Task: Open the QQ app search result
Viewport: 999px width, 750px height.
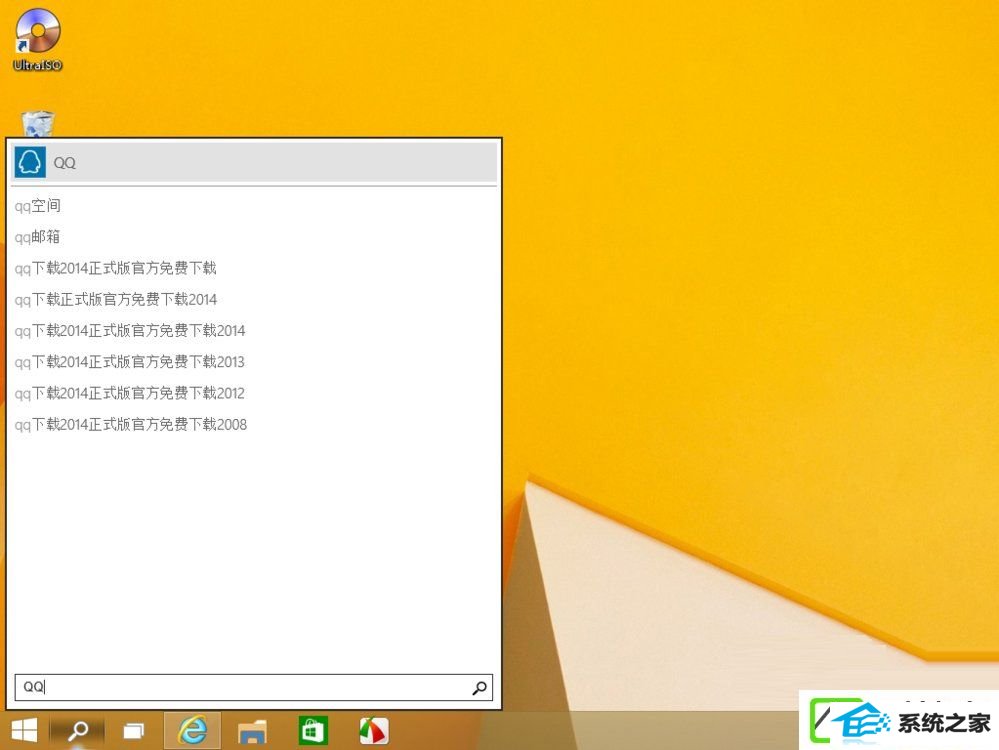Action: pos(254,162)
